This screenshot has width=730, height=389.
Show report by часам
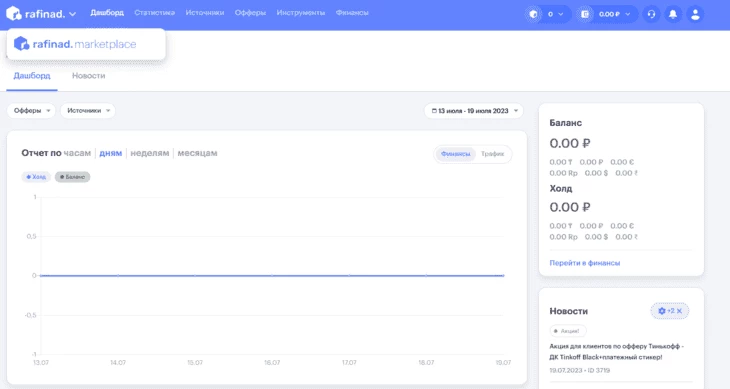click(77, 153)
